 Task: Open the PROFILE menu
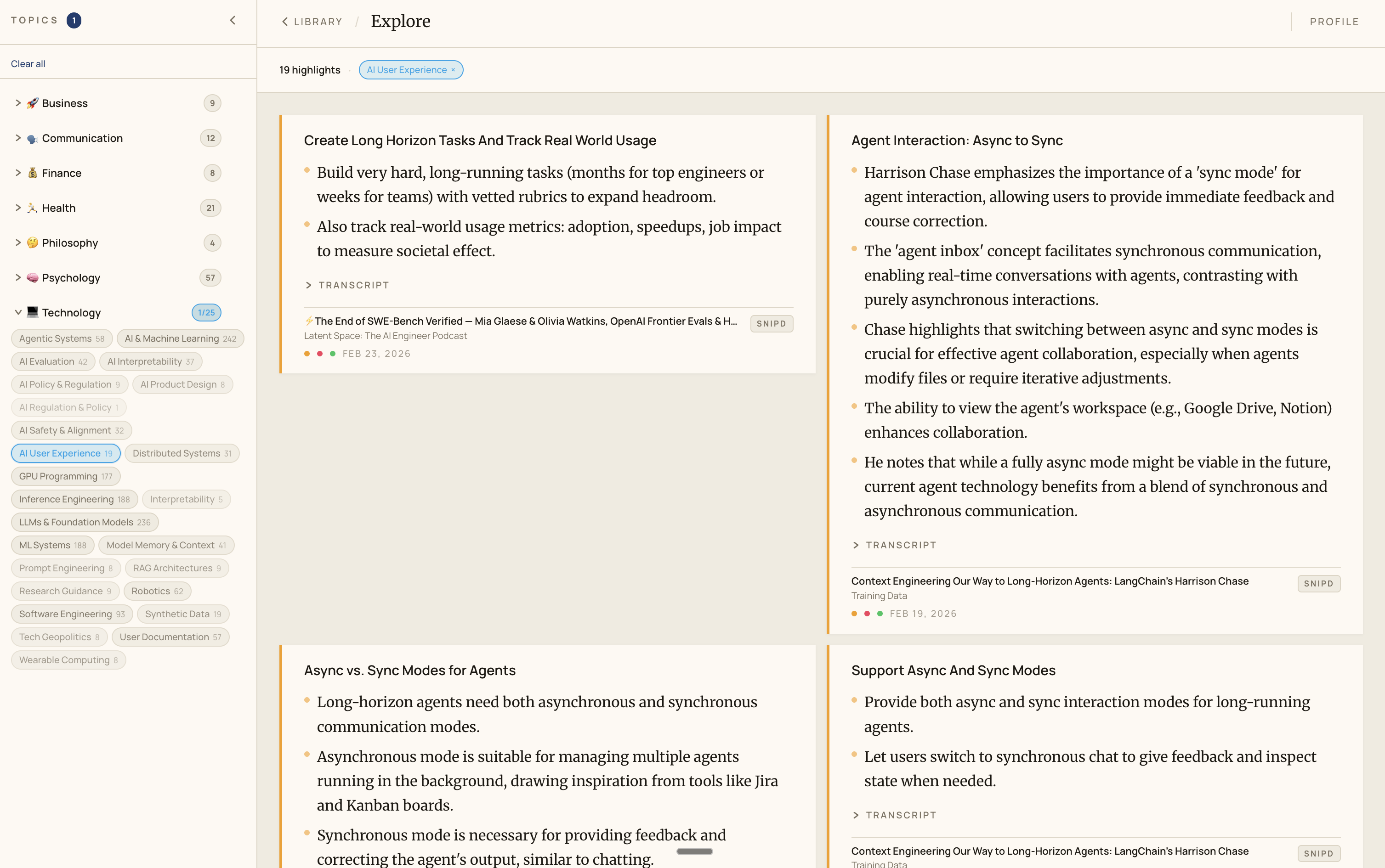click(1334, 21)
